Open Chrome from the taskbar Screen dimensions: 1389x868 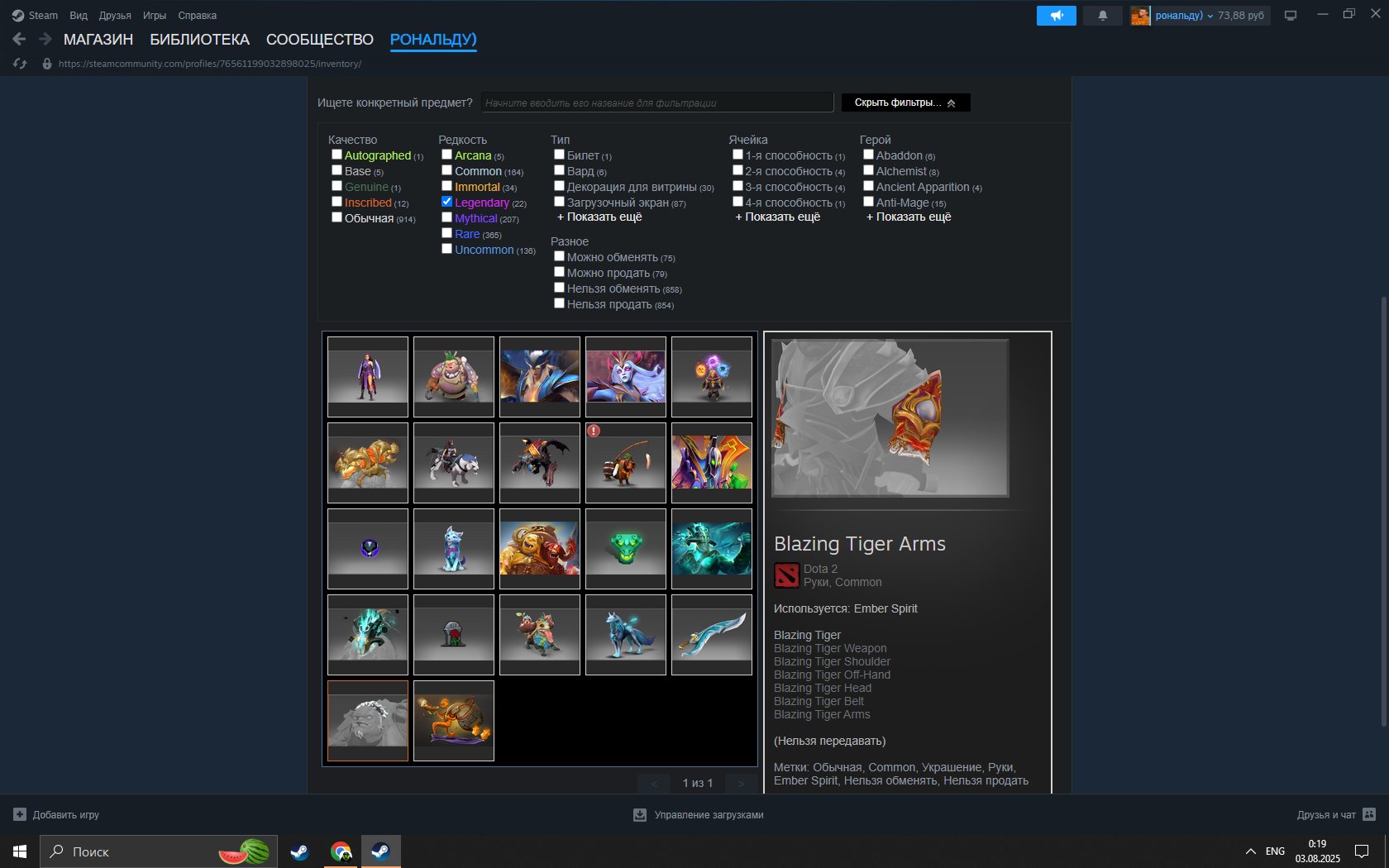pos(340,851)
